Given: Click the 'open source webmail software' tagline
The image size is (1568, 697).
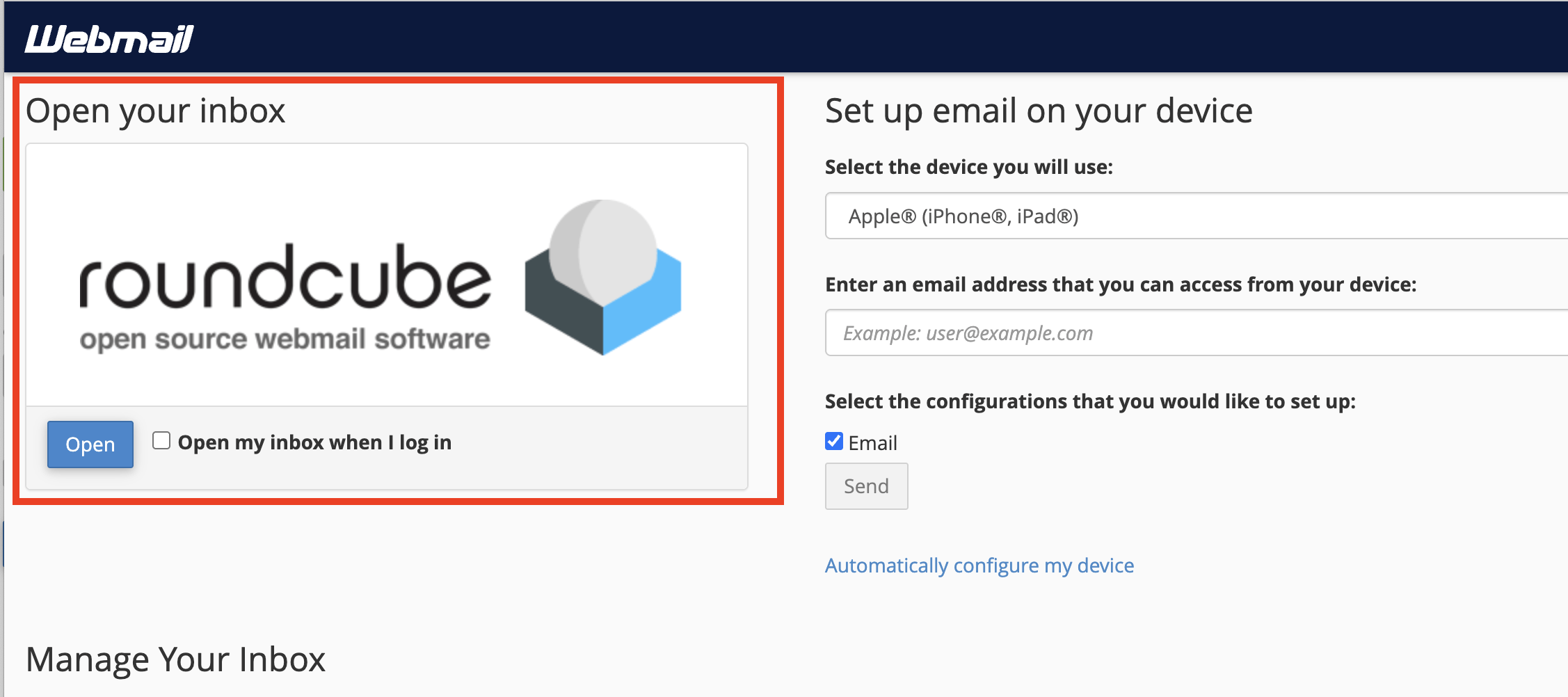Looking at the screenshot, I should pos(285,339).
